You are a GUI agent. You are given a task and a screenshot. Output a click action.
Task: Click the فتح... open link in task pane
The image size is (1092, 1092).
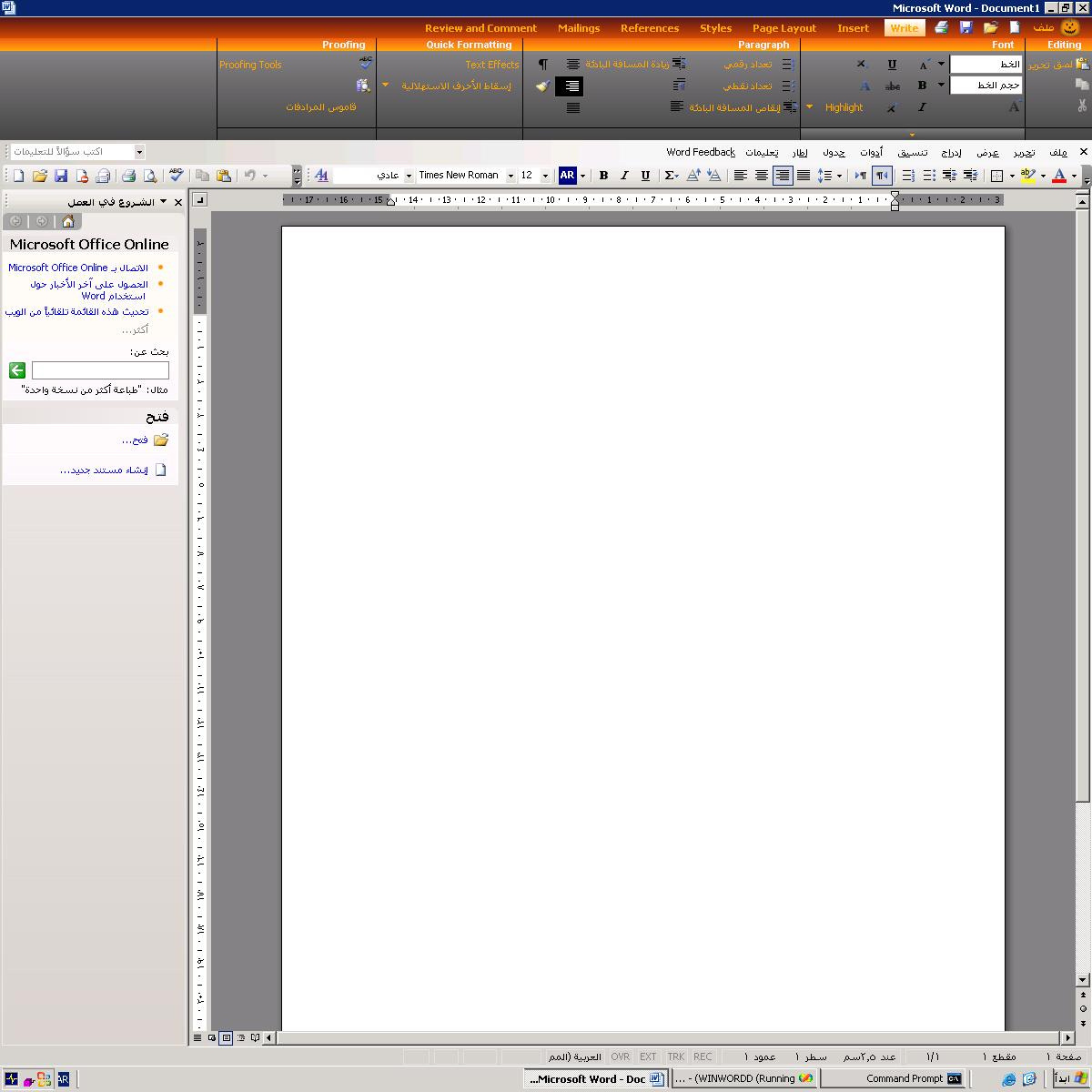click(135, 440)
